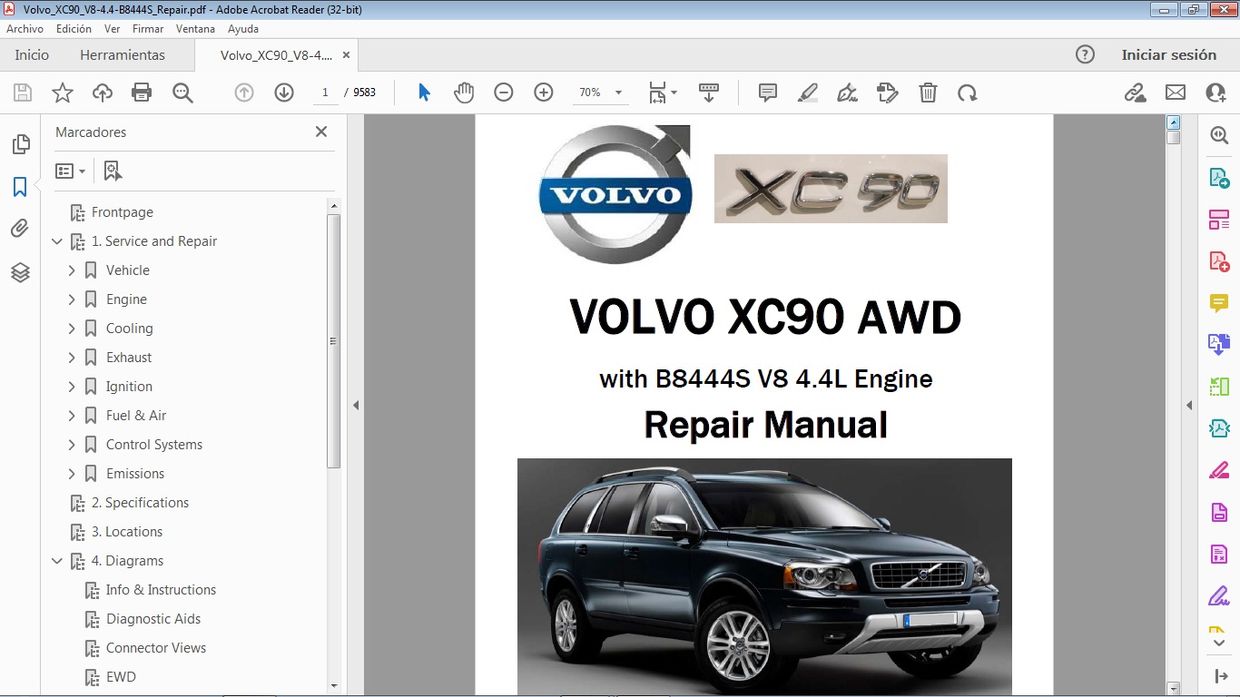This screenshot has height=697, width=1240.
Task: Open the Fill & Sign pen tool
Action: click(847, 92)
